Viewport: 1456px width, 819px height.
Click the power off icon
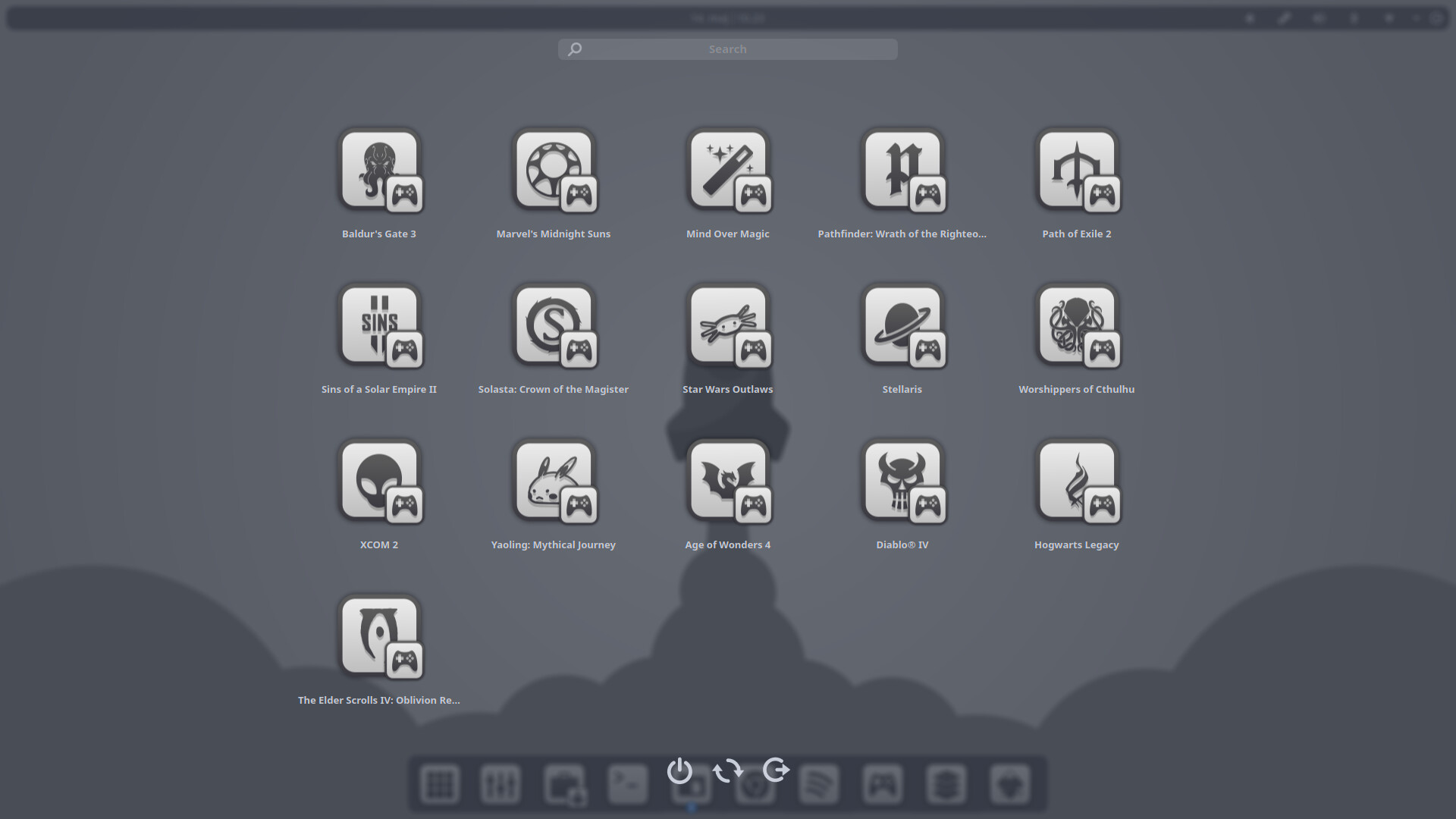pos(679,770)
